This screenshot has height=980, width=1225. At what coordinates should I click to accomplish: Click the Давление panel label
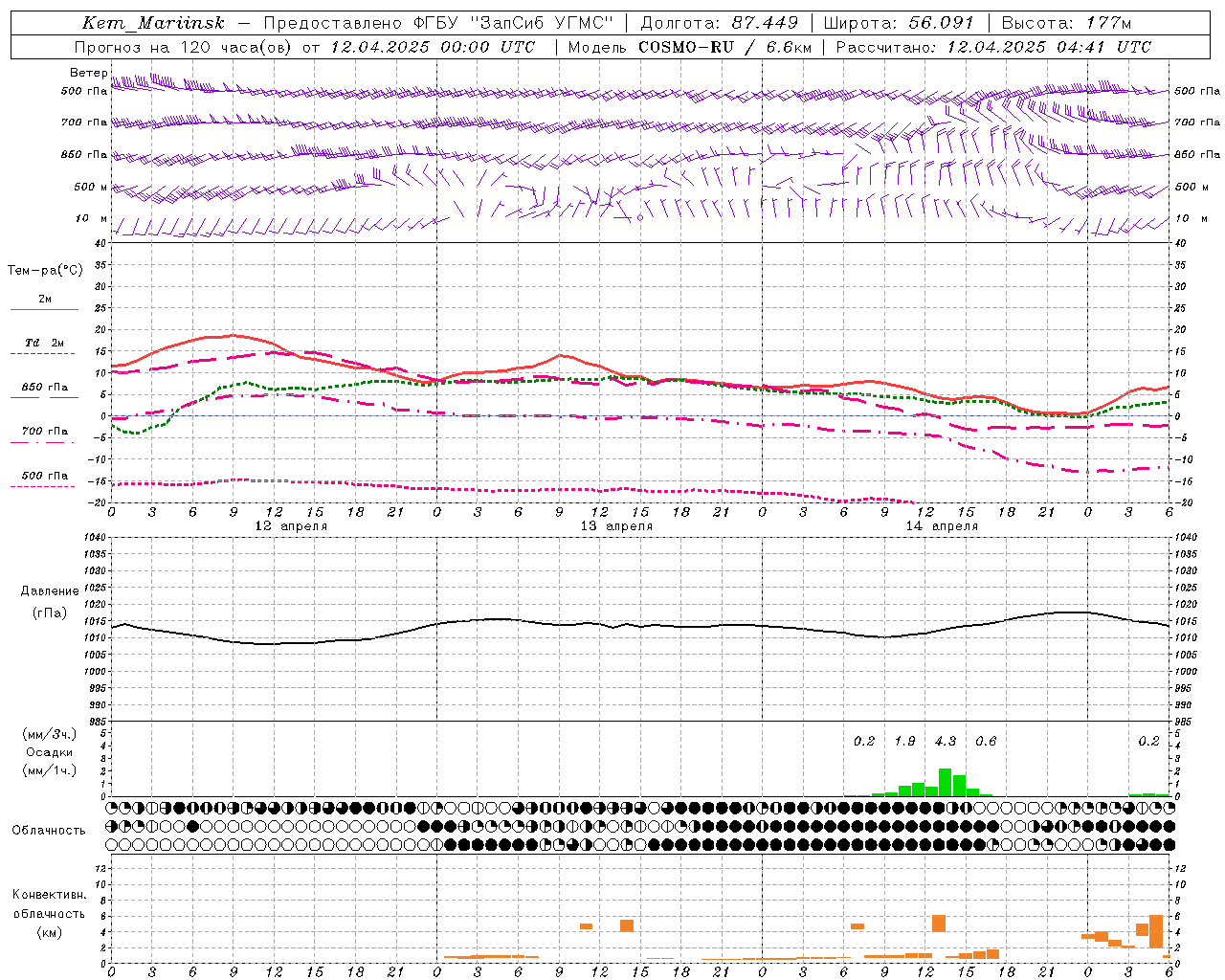(x=50, y=591)
